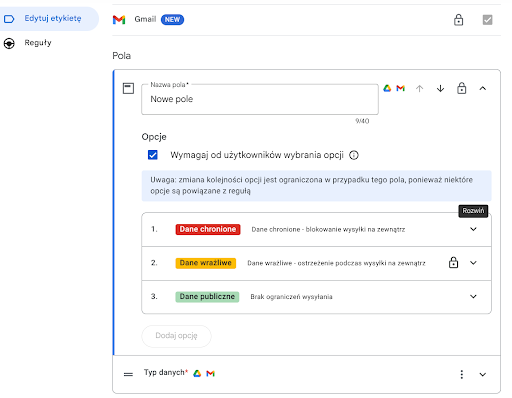
Task: Toggle the Gmail enabled checkbox
Action: pos(487,20)
